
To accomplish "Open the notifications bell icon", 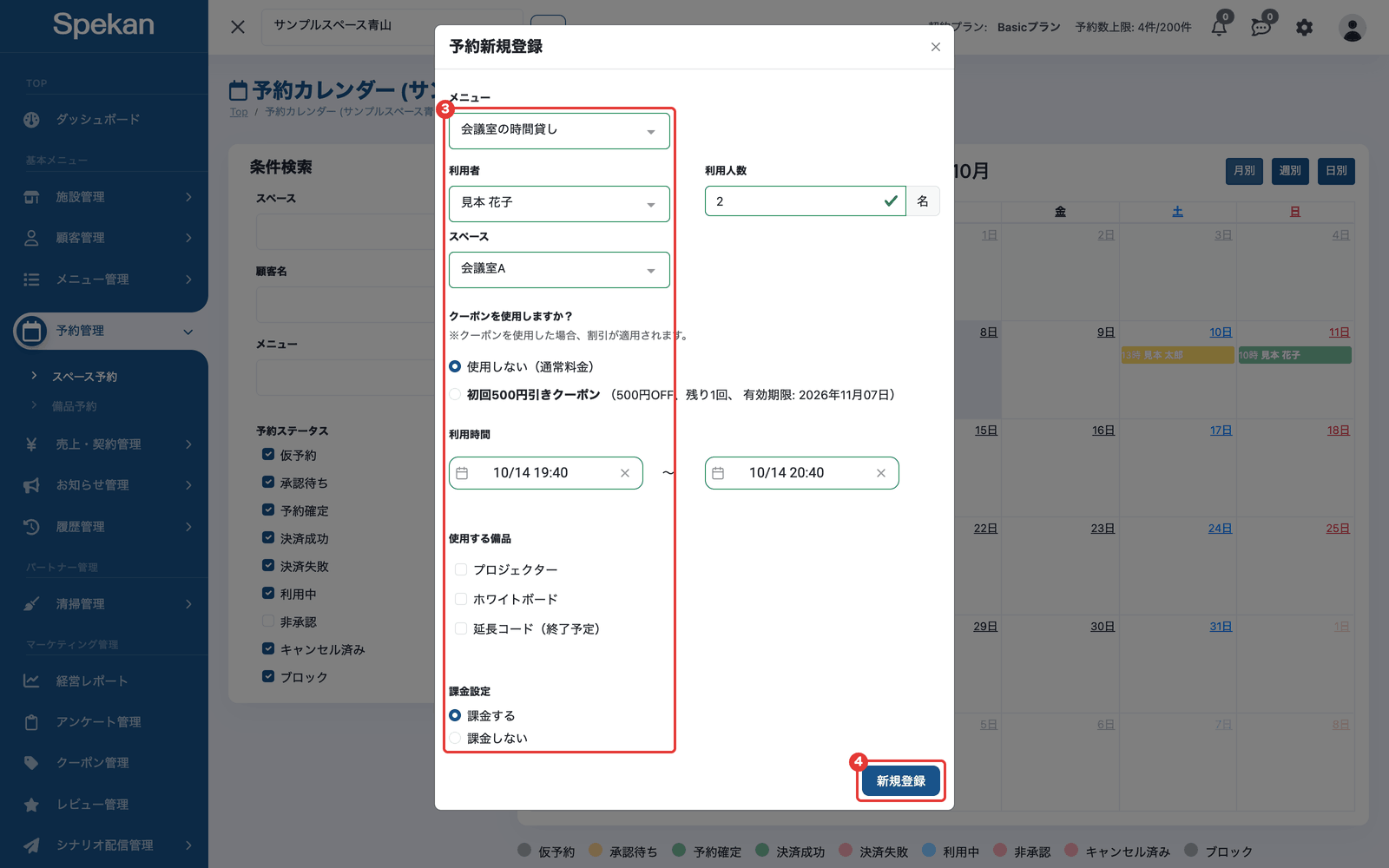I will (1219, 27).
